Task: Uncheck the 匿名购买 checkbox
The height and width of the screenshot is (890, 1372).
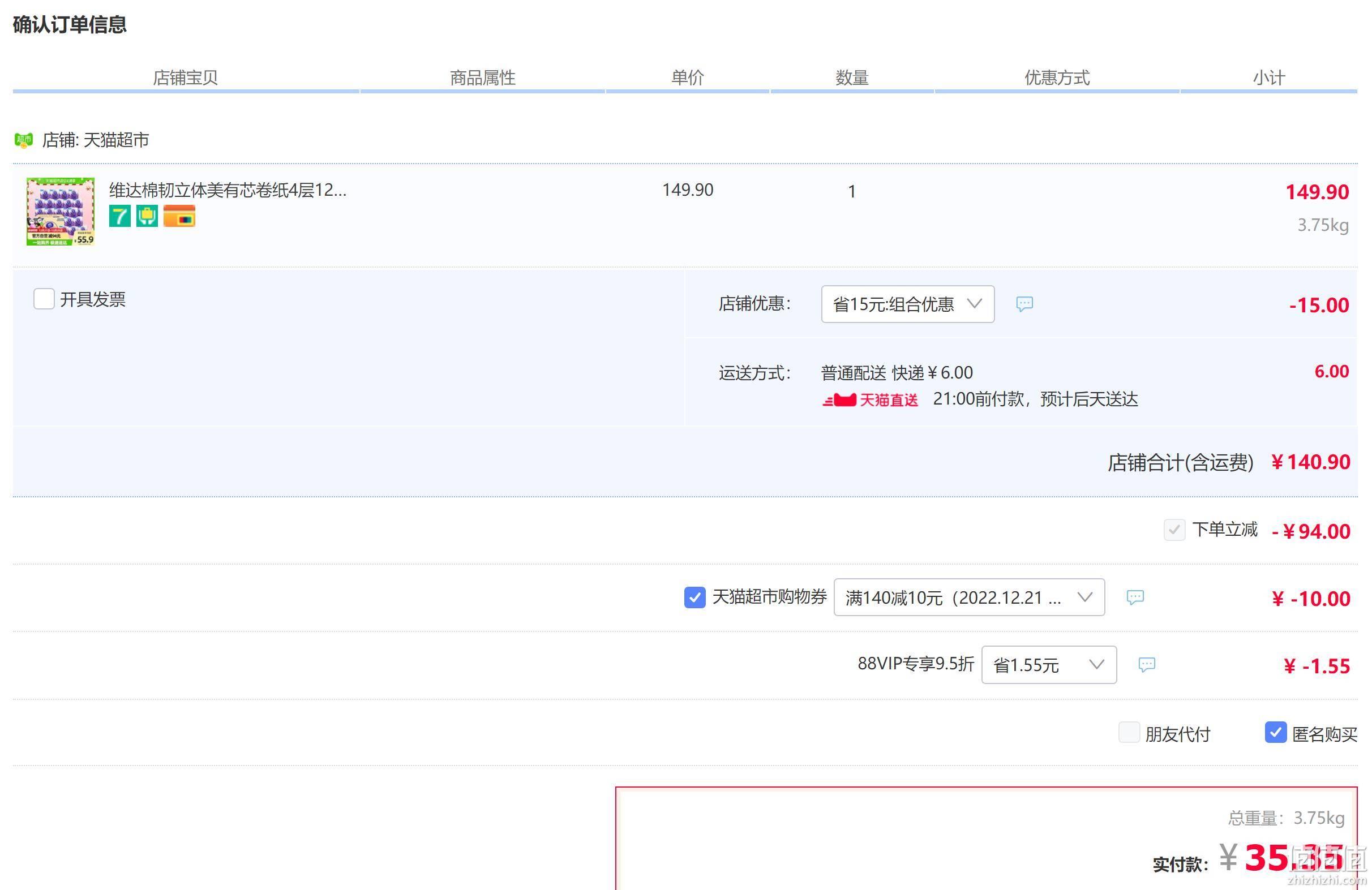Action: click(x=1276, y=733)
